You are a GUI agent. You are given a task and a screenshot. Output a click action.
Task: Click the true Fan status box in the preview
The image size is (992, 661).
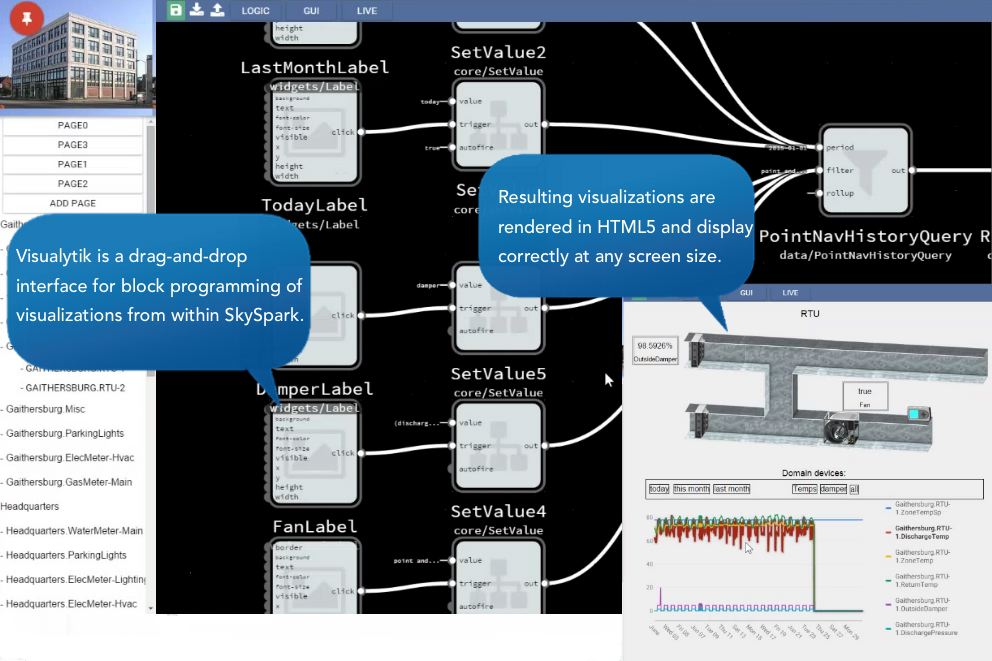(865, 396)
